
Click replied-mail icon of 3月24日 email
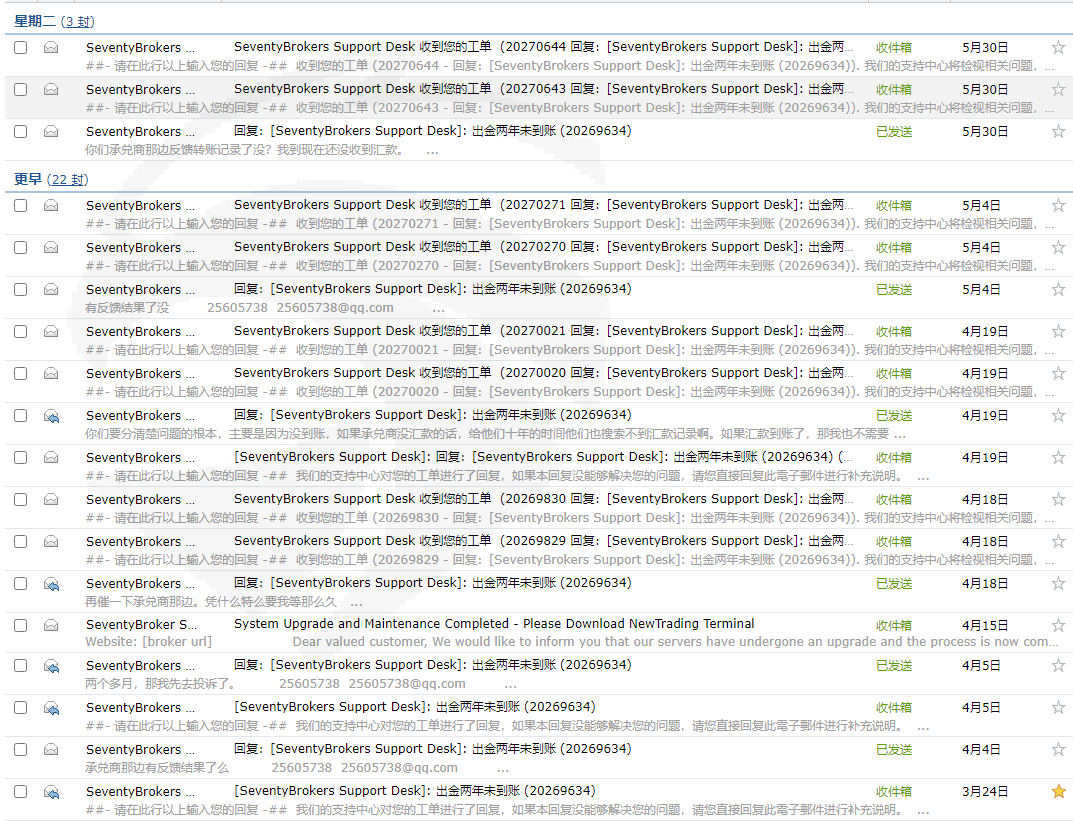(x=51, y=792)
